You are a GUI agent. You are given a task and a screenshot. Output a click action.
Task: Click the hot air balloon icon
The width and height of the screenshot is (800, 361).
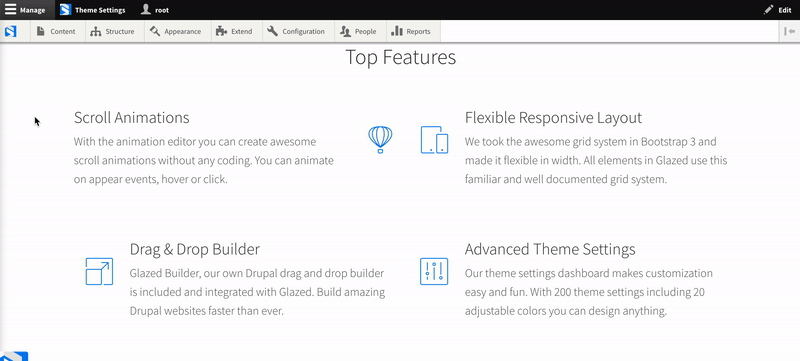tap(380, 140)
